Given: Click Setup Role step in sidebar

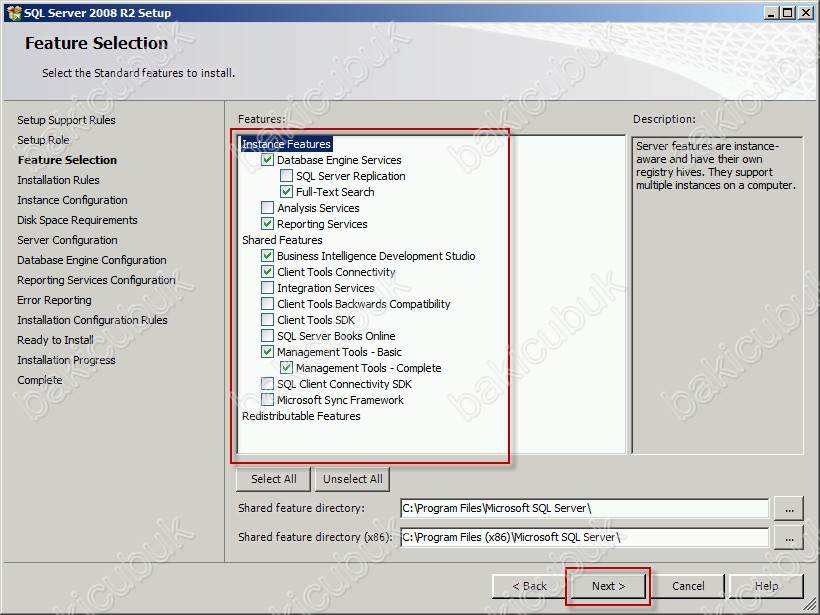Looking at the screenshot, I should [x=43, y=140].
